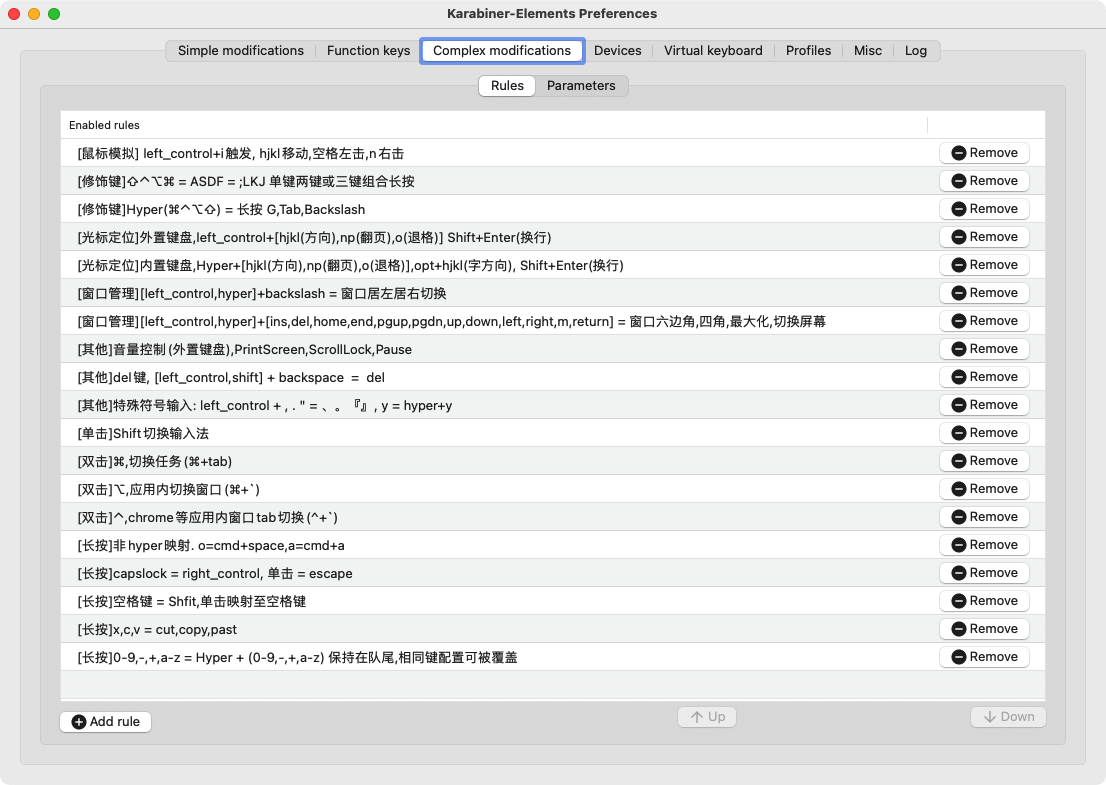
Task: Click Add rule button
Action: click(106, 722)
